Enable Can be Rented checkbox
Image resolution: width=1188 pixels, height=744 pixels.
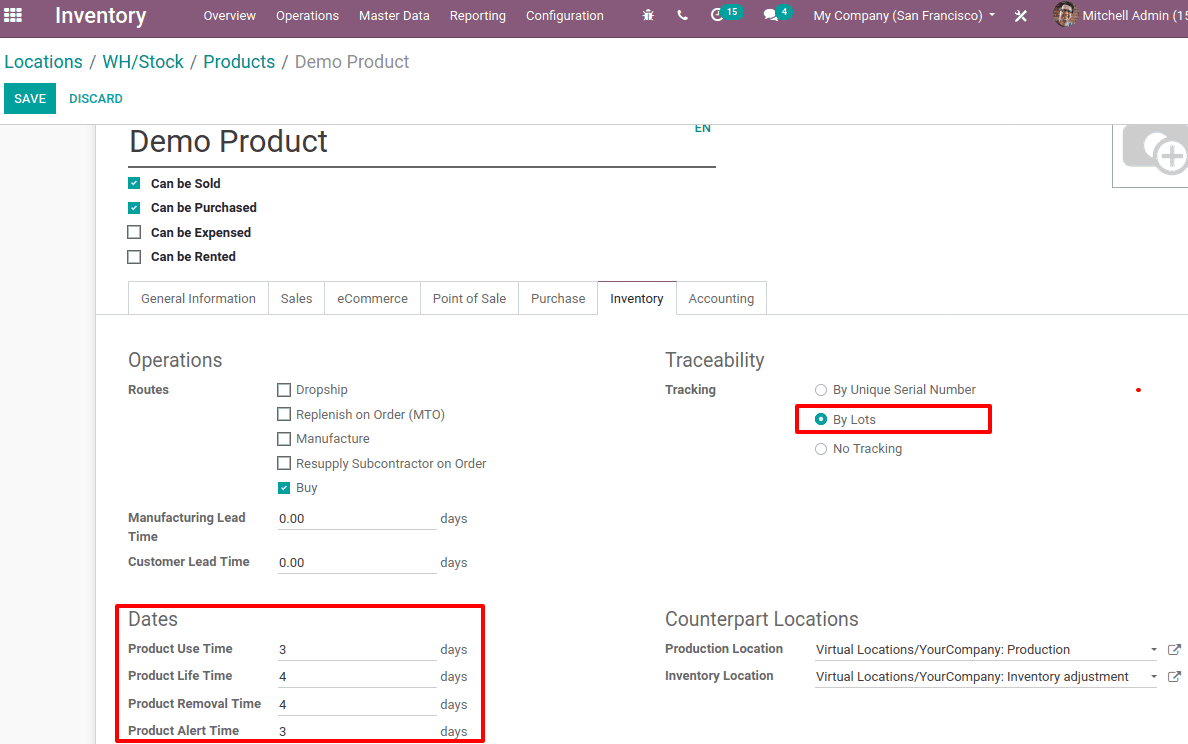[134, 257]
